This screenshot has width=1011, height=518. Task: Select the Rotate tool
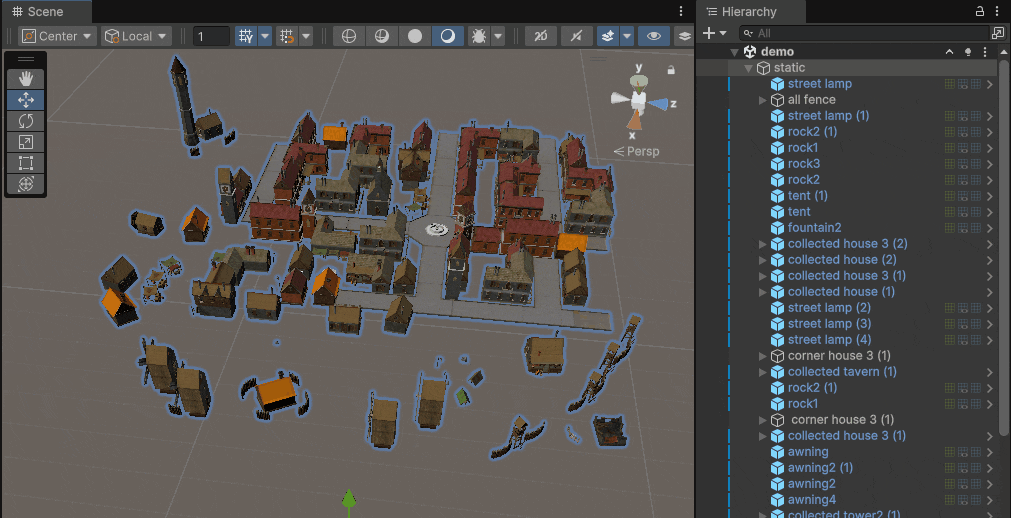pyautogui.click(x=26, y=121)
